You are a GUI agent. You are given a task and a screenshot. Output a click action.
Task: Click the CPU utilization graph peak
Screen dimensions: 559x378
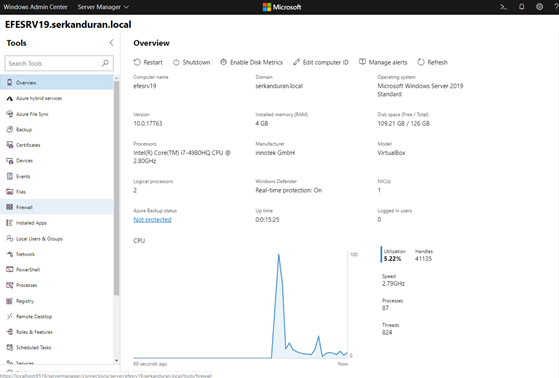278,255
